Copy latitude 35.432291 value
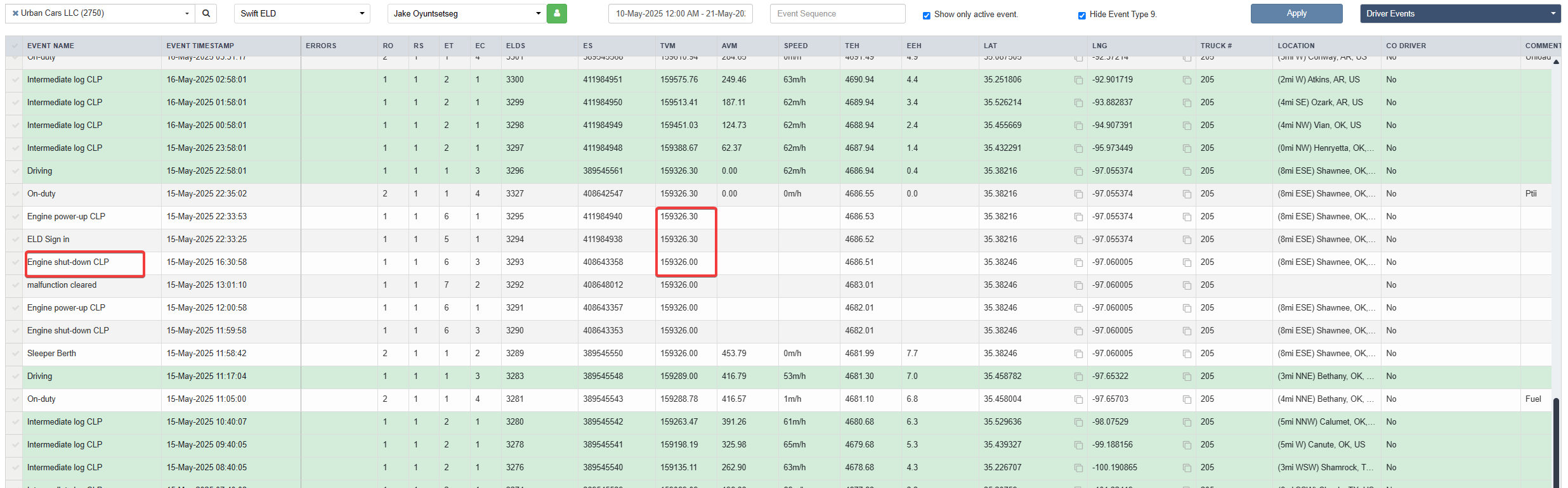The width and height of the screenshot is (1568, 488). 1078,148
